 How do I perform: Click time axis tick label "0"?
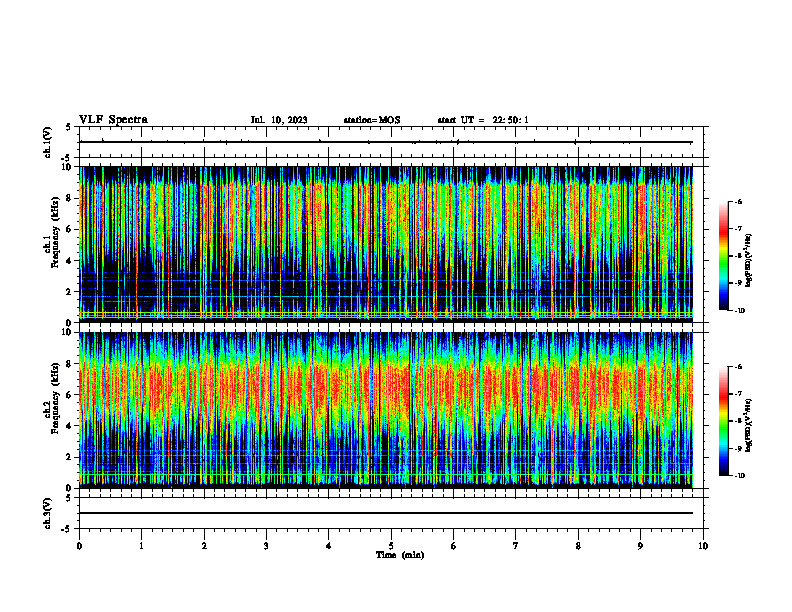coord(79,546)
